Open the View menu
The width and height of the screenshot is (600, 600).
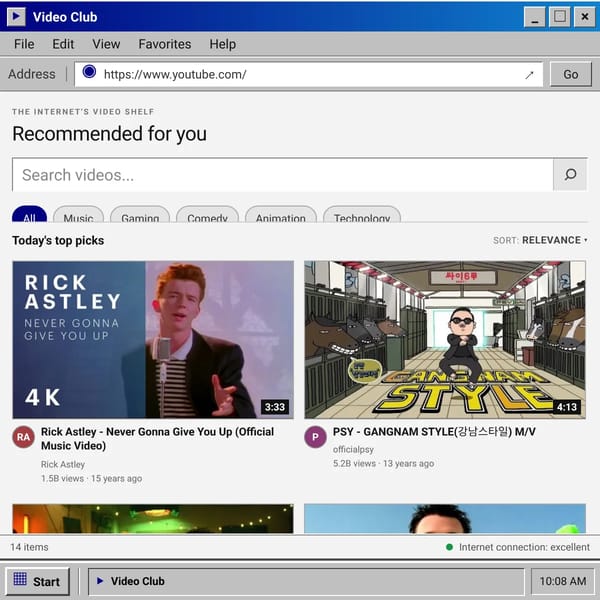(x=106, y=44)
